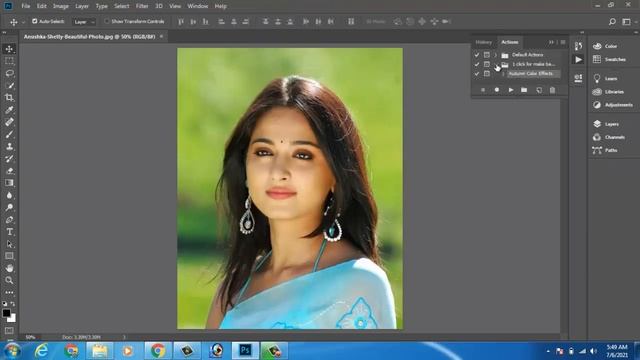Click the foreground color swatch
This screenshot has height=360, width=640.
tap(6, 313)
